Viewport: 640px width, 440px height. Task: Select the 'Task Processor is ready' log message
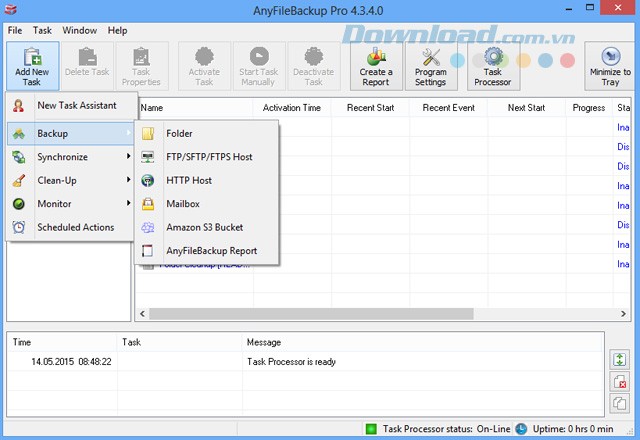point(291,362)
